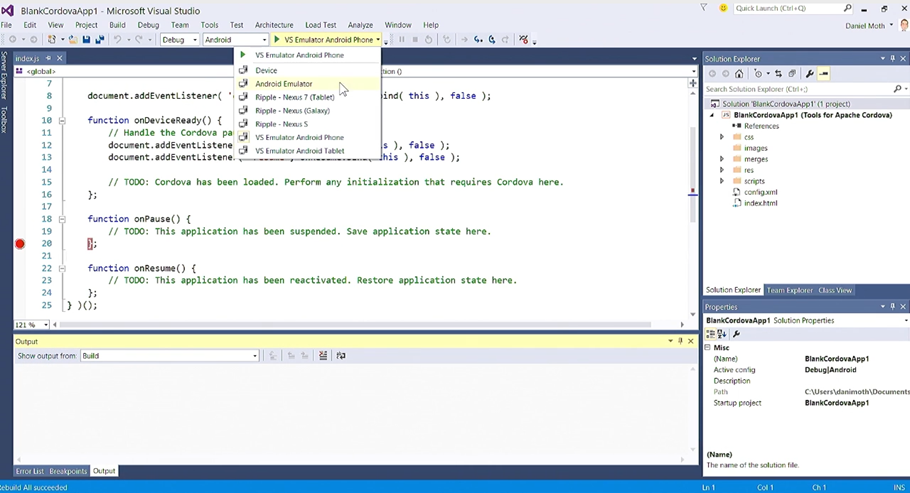Screen dimensions: 910x493
Task: Click the Home icon in Solution Explorer
Action: click(x=739, y=74)
